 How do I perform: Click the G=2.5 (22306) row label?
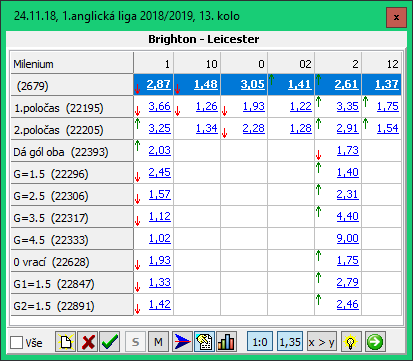tap(72, 195)
